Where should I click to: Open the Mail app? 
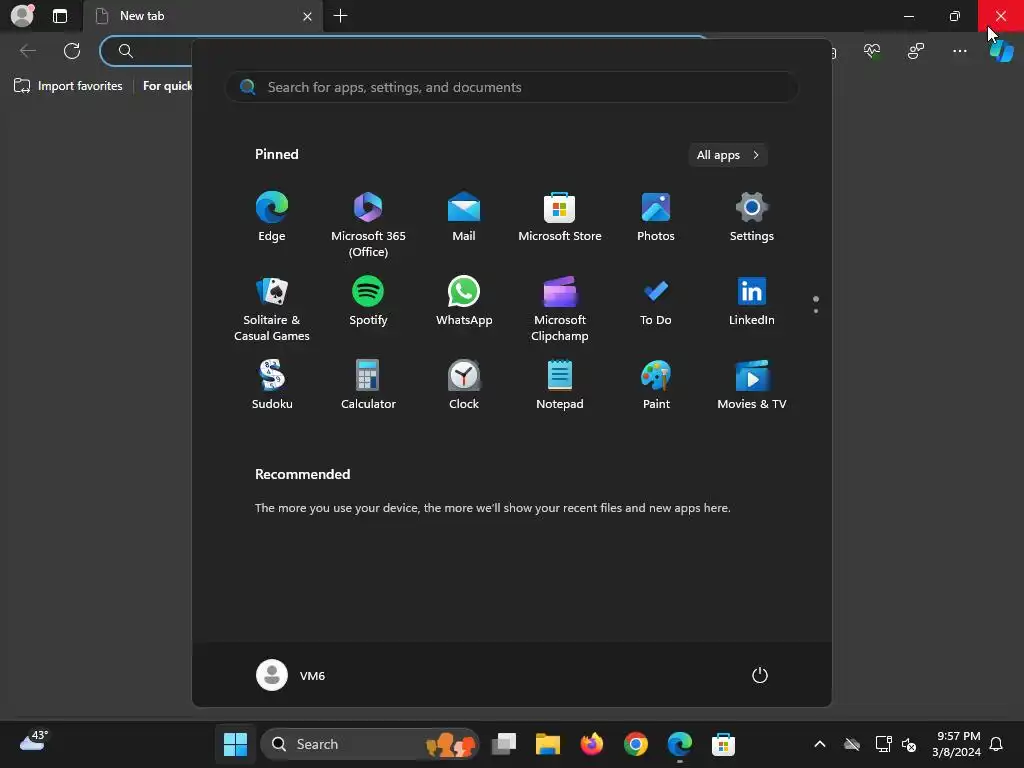tap(464, 217)
